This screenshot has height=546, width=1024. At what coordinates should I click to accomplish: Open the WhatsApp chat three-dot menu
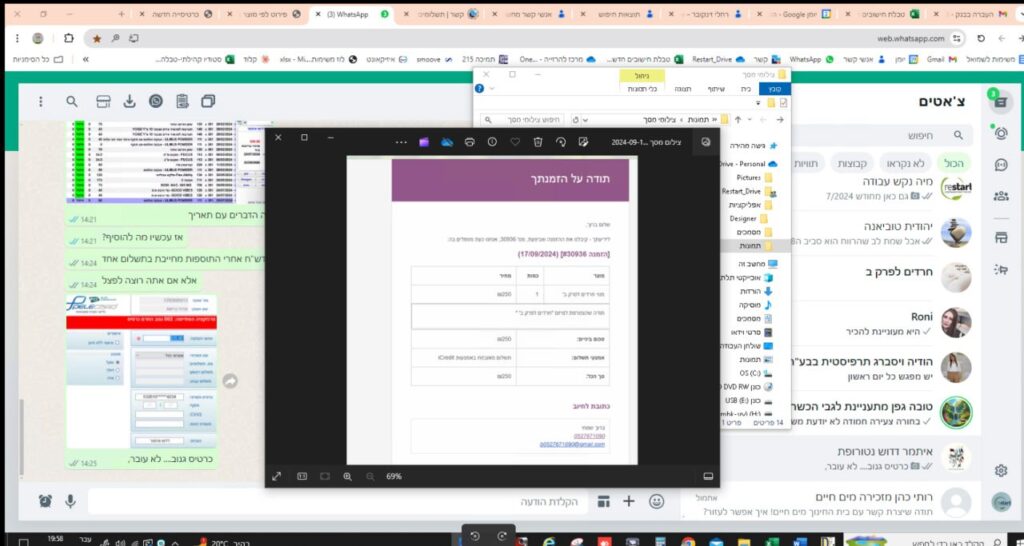41,101
